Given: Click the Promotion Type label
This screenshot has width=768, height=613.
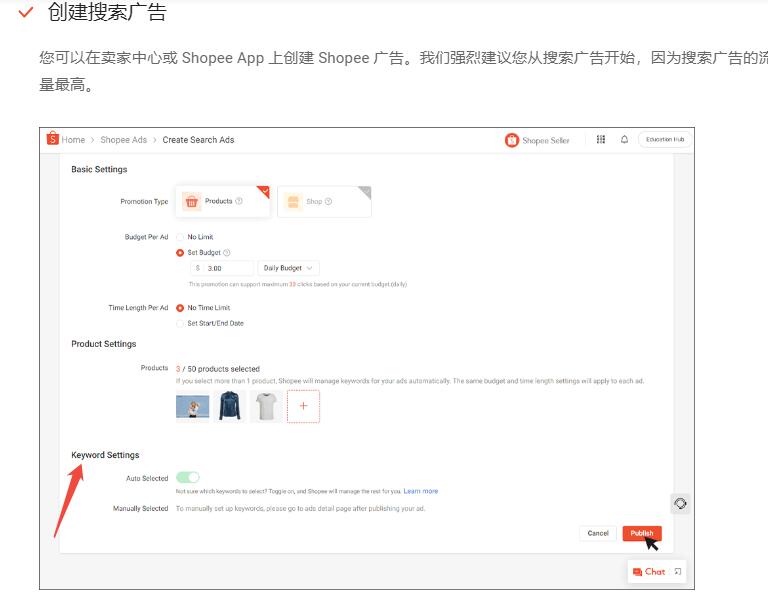Looking at the screenshot, I should [x=144, y=202].
